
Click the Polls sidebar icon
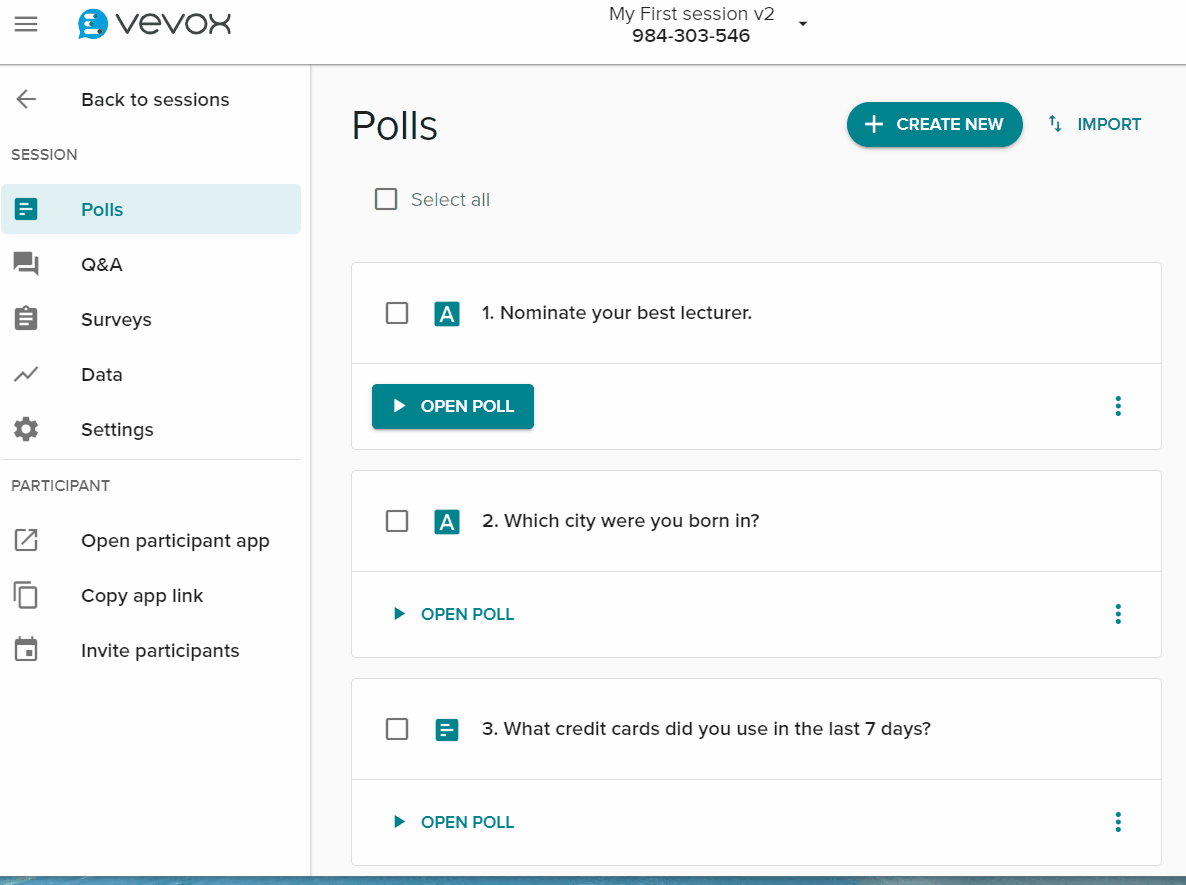pyautogui.click(x=26, y=209)
